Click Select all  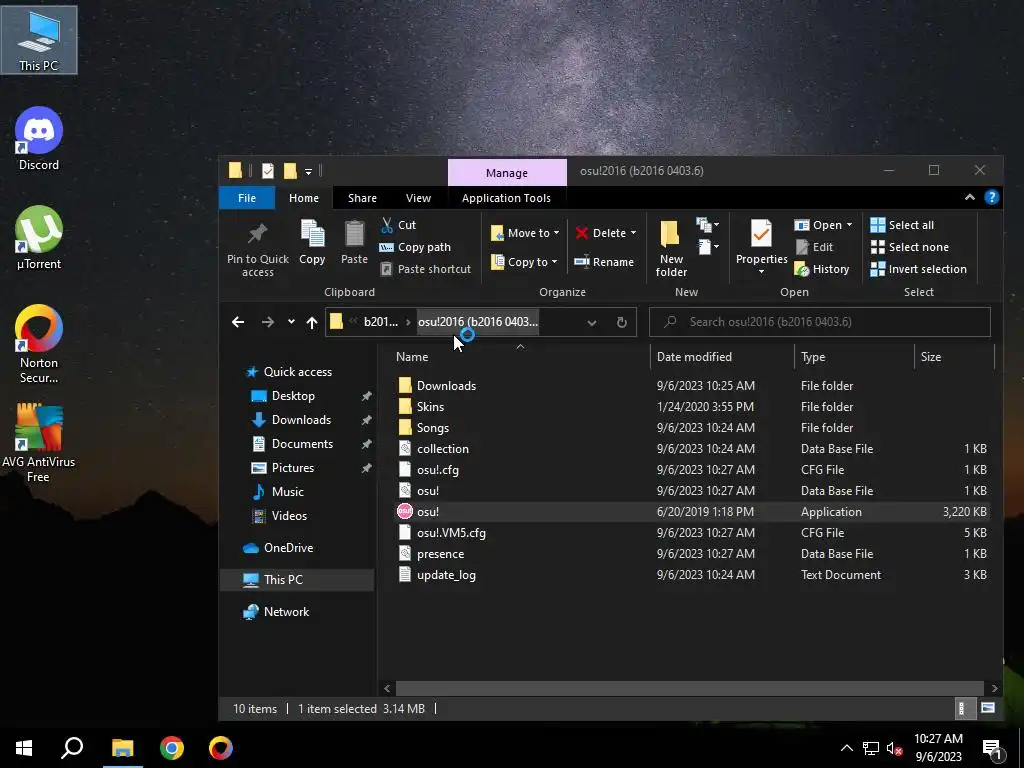[x=903, y=225]
